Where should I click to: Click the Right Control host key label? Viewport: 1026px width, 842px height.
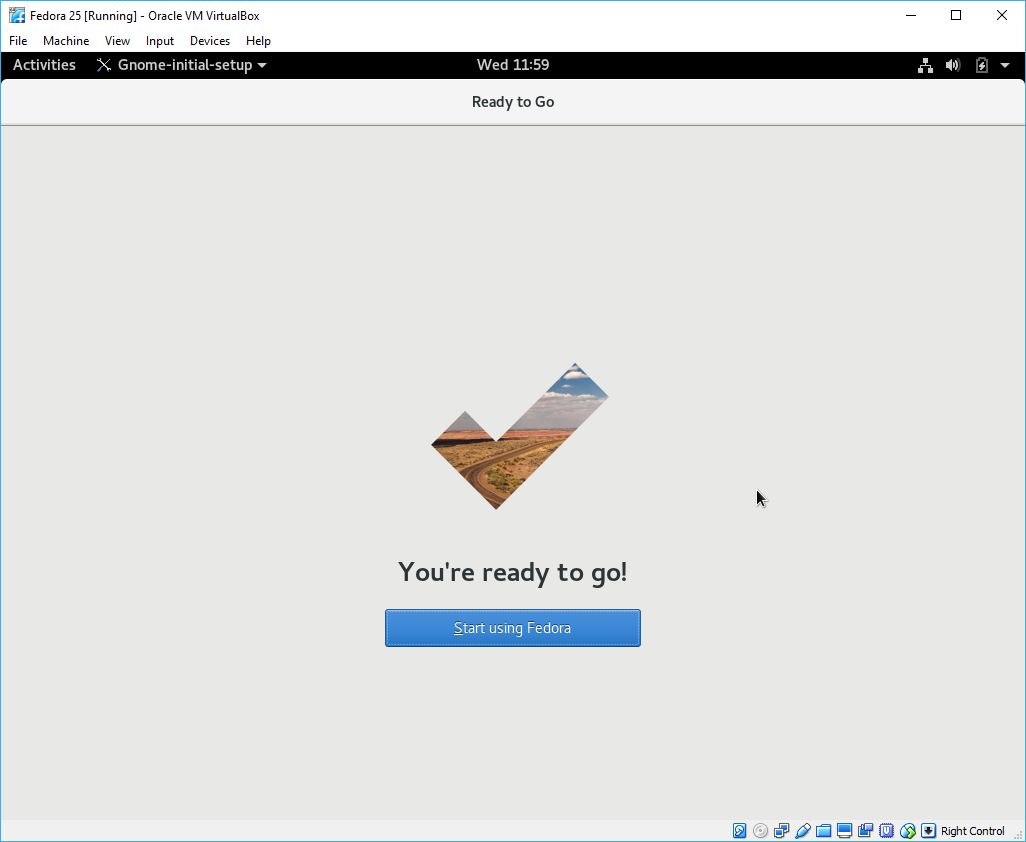(972, 831)
